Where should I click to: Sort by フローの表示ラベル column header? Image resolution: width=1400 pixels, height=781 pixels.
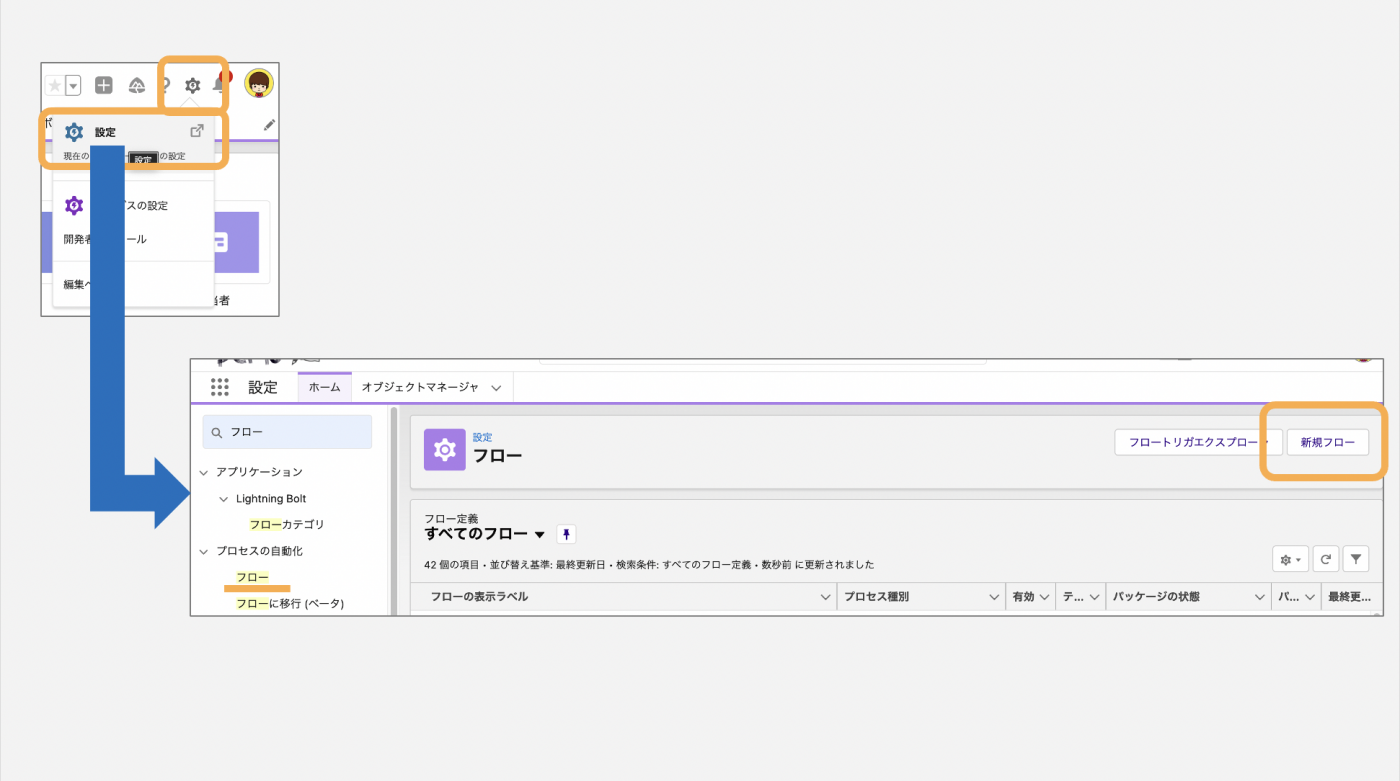[x=480, y=597]
